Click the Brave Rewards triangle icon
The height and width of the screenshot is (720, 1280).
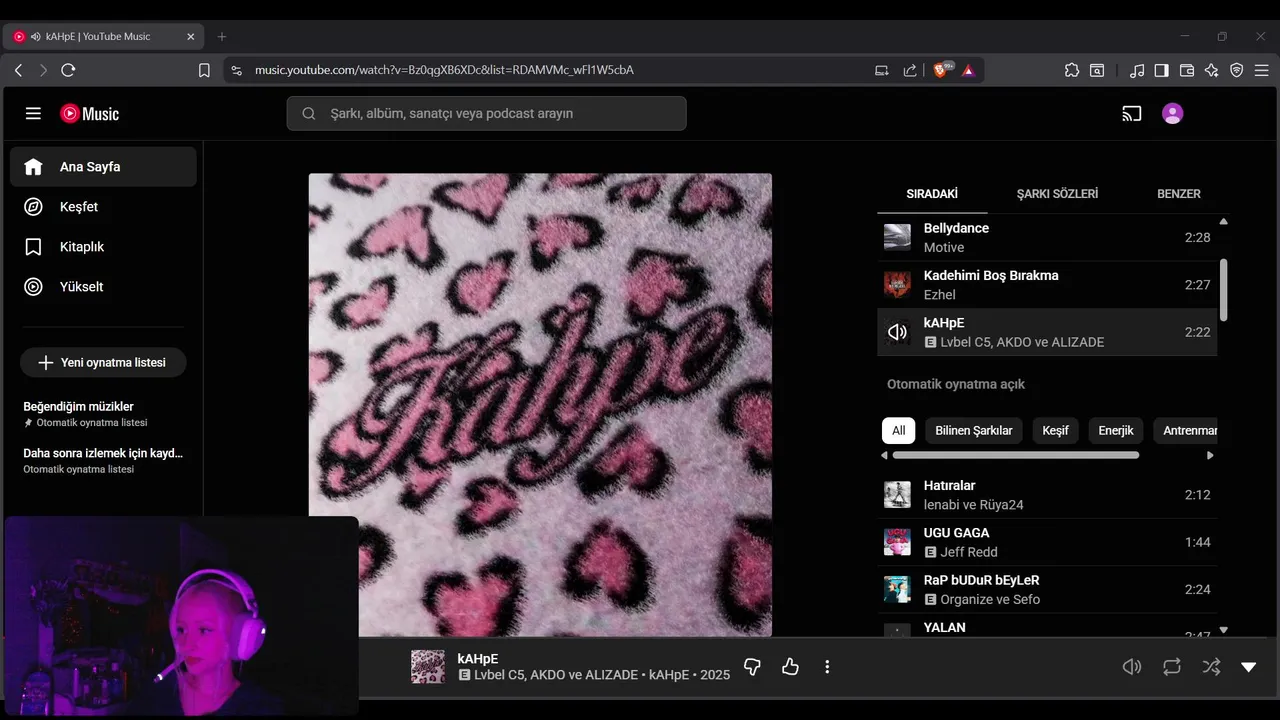(x=968, y=70)
